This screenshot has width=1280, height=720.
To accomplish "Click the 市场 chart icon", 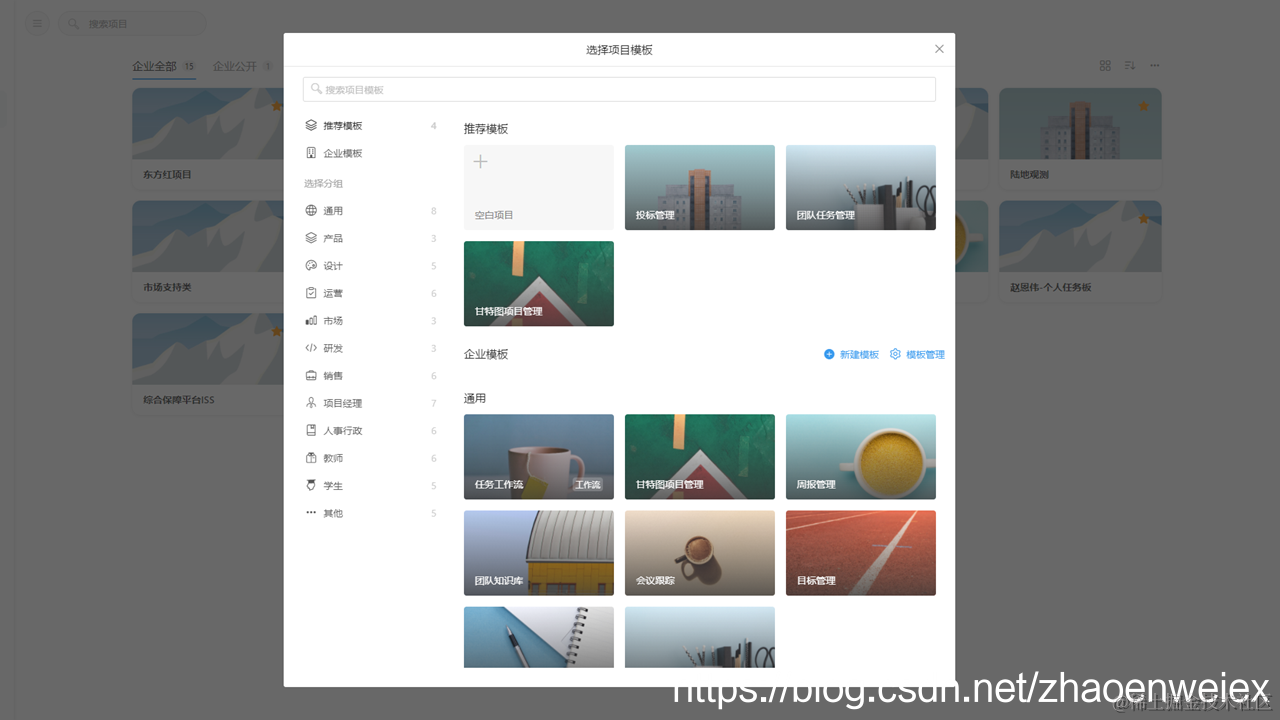I will click(x=311, y=320).
